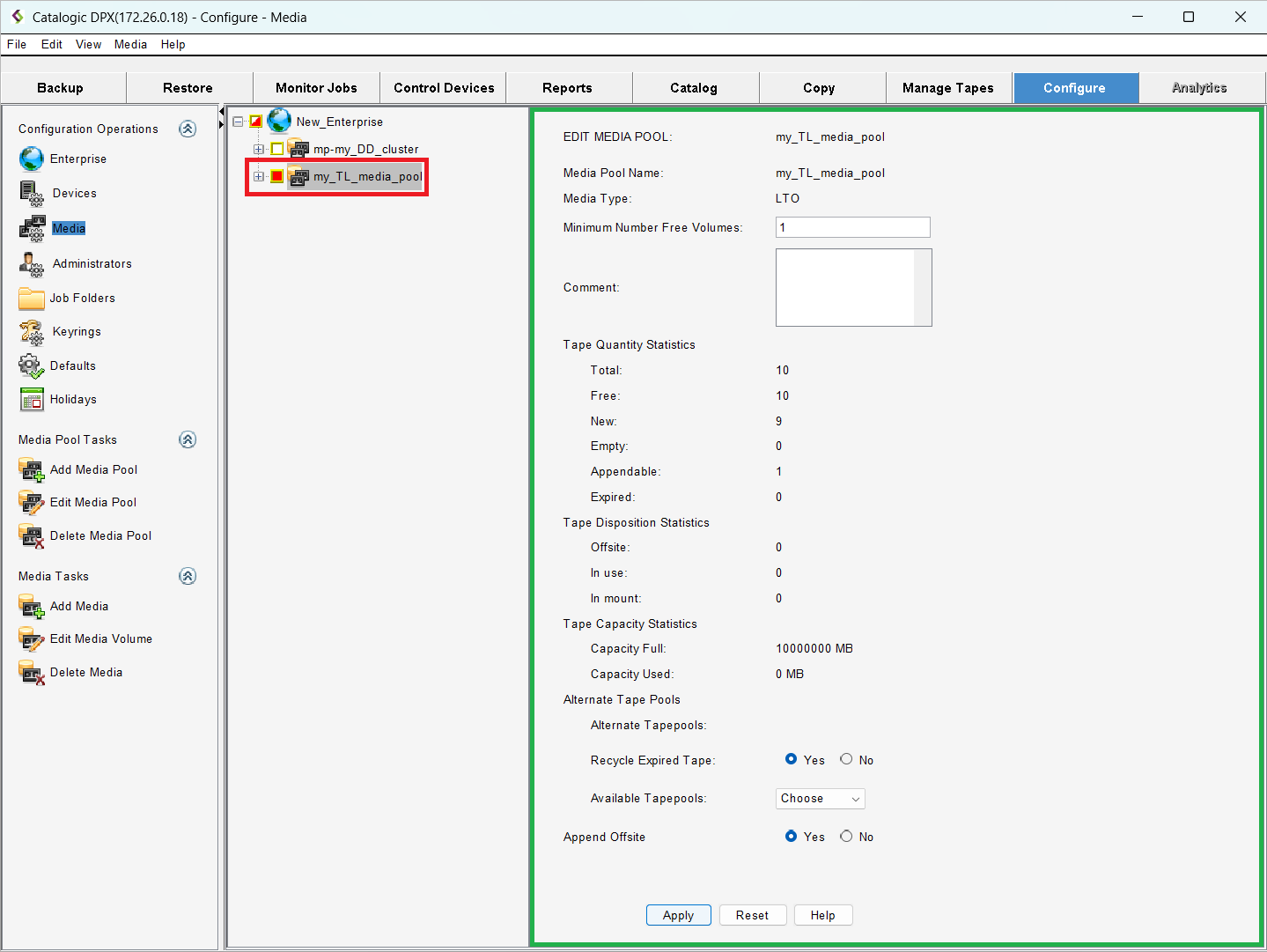Select the Edit Media Volume icon

point(32,639)
